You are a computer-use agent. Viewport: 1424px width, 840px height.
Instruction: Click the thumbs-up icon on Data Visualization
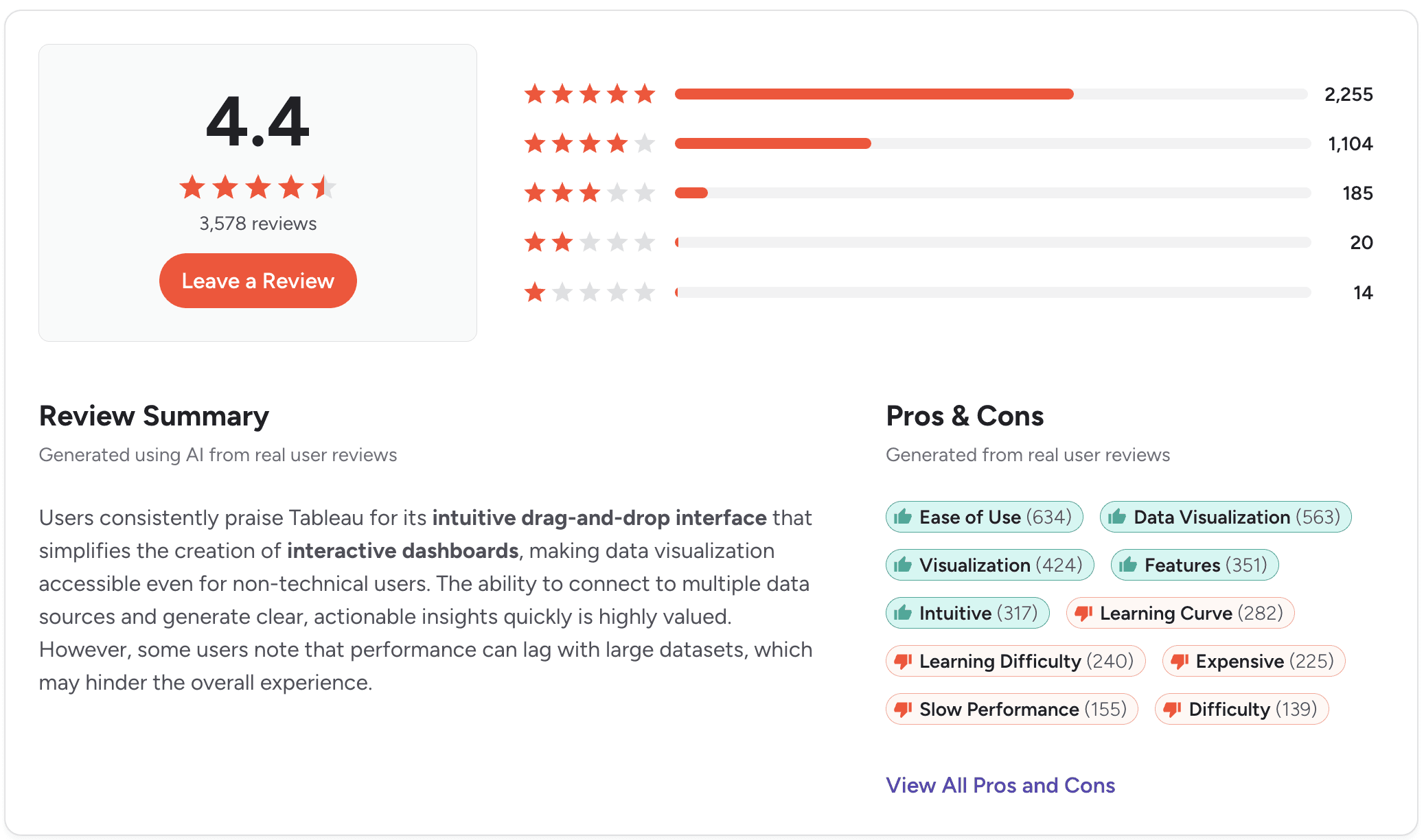point(1118,517)
